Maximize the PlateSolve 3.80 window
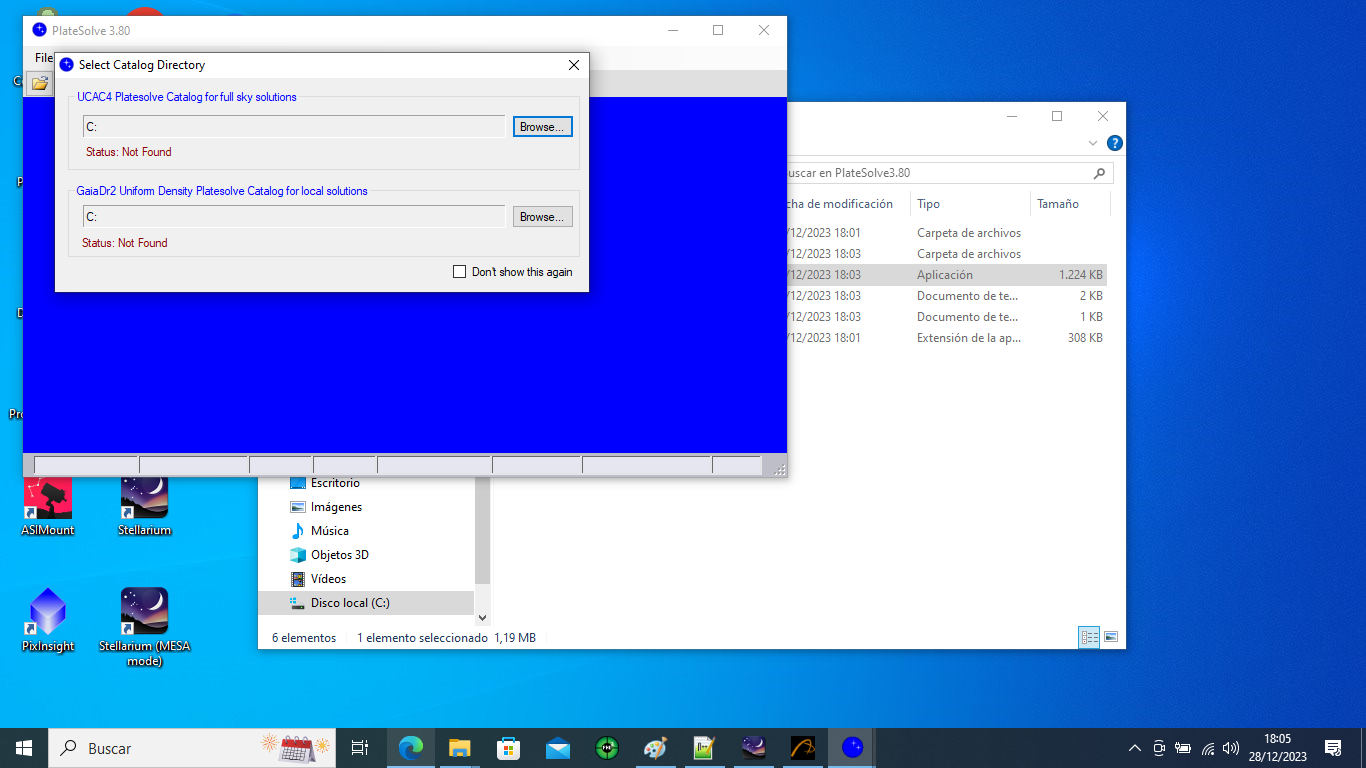This screenshot has width=1366, height=768. click(x=718, y=30)
